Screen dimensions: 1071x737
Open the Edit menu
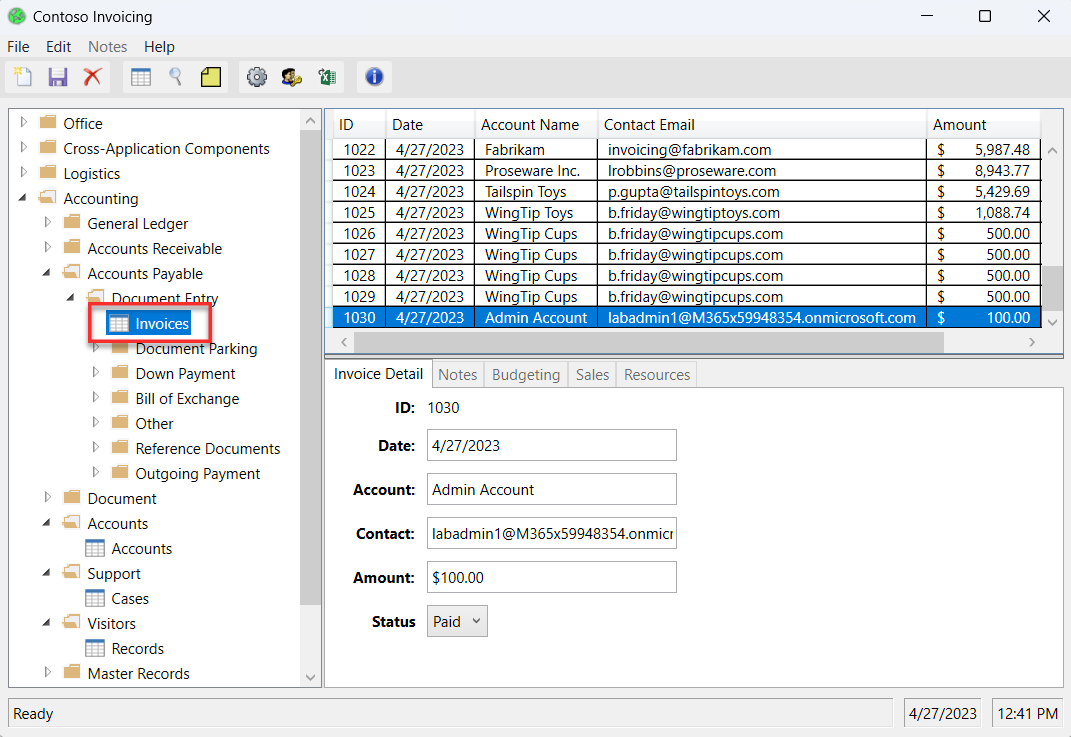tap(58, 47)
